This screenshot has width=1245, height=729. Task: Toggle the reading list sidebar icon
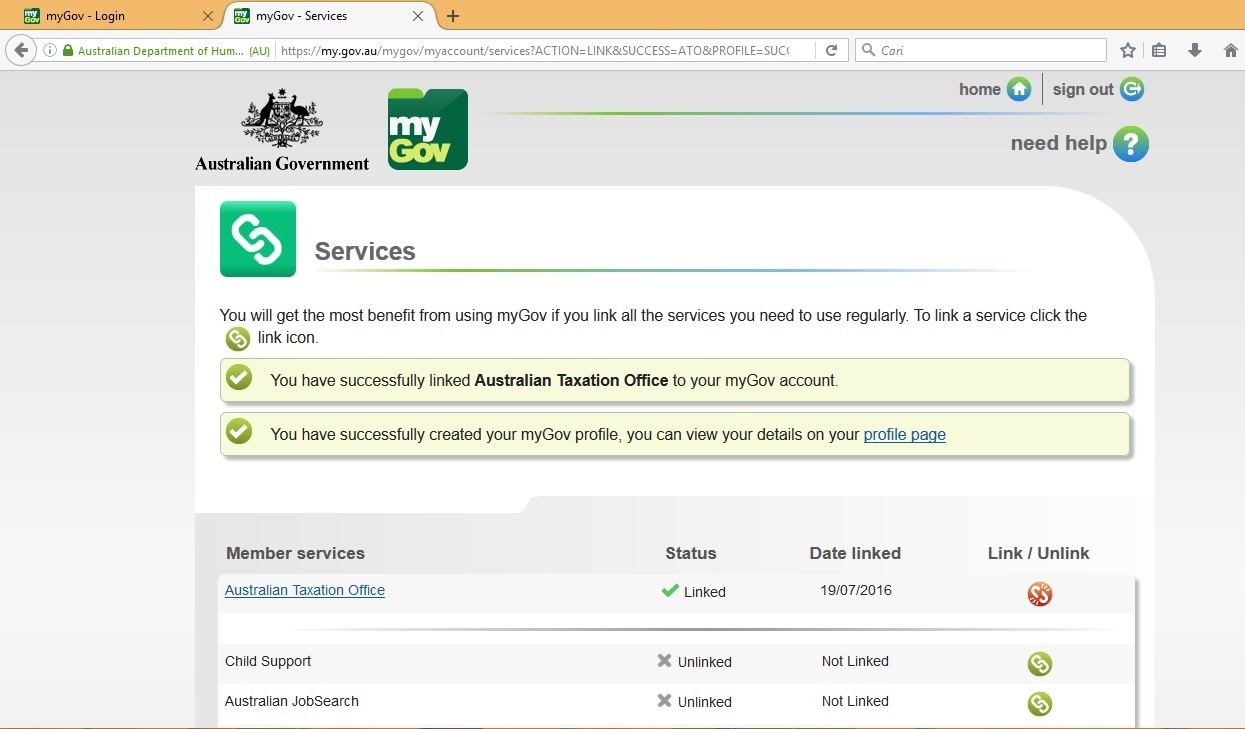click(x=1159, y=48)
